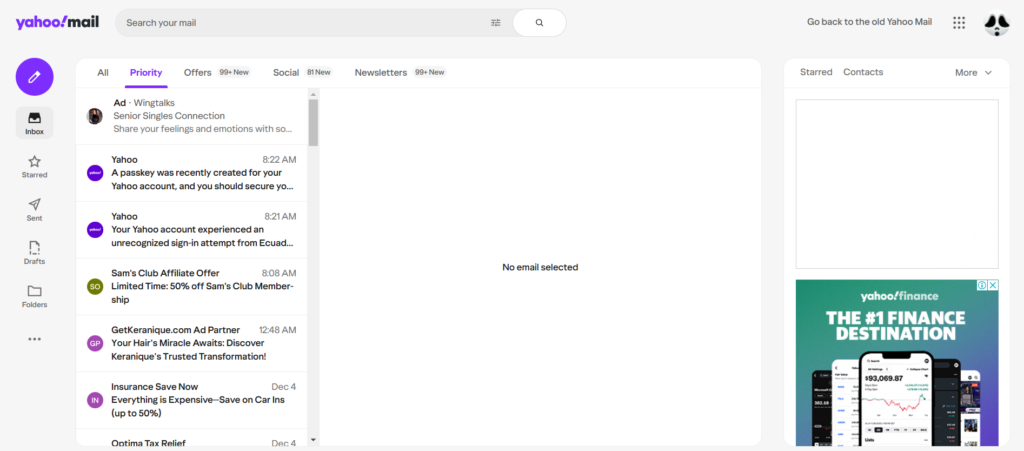Open the Yahoo apps grid menu

pyautogui.click(x=959, y=22)
